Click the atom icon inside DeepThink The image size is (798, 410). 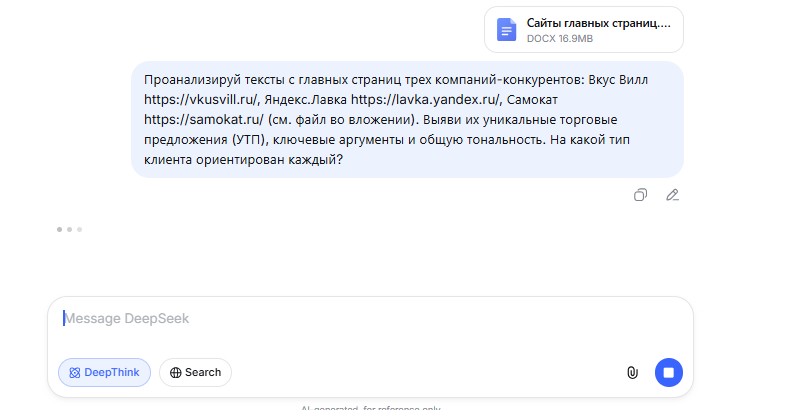pos(75,373)
